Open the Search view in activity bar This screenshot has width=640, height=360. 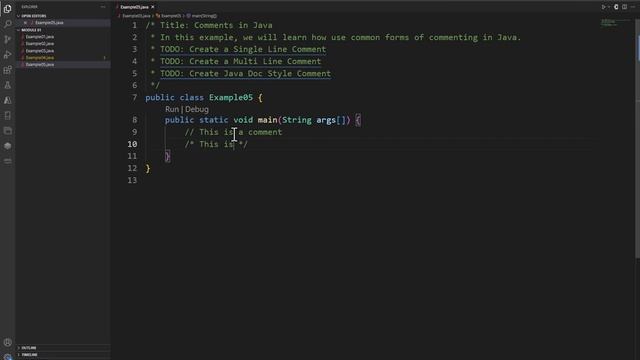tap(7, 24)
